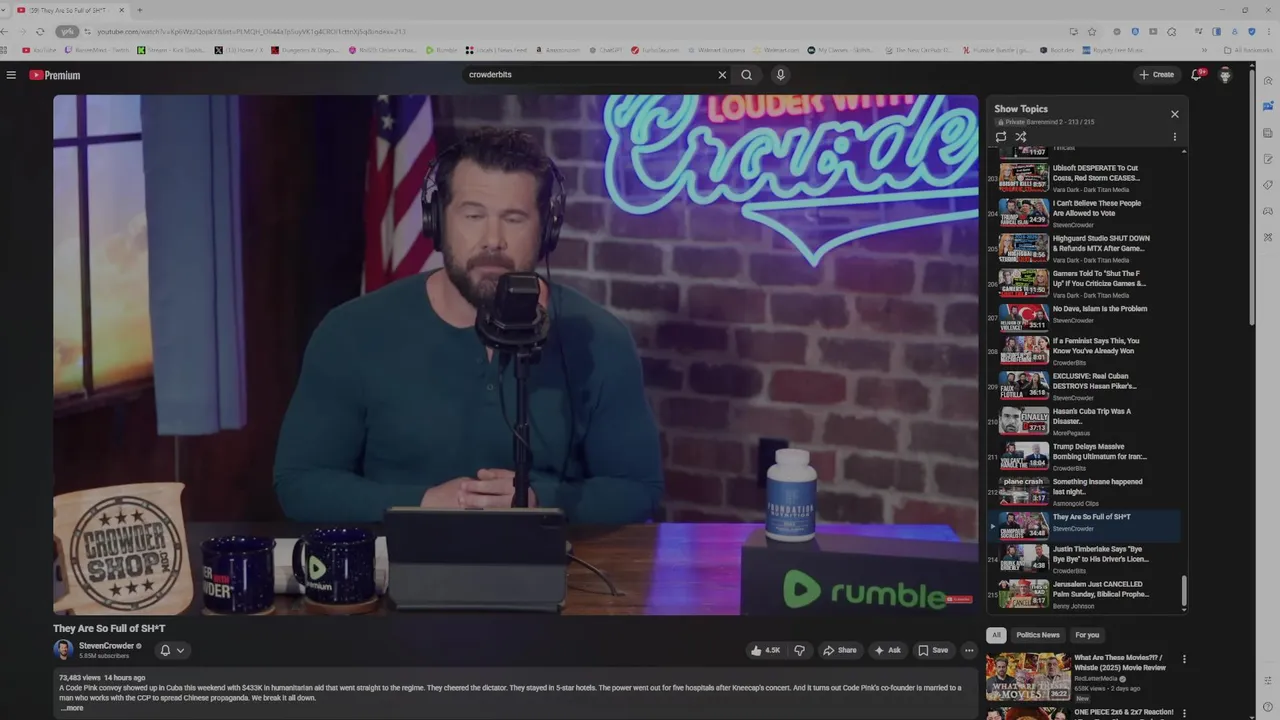
Task: Open the subscription notification bell dropdown
Action: point(172,650)
